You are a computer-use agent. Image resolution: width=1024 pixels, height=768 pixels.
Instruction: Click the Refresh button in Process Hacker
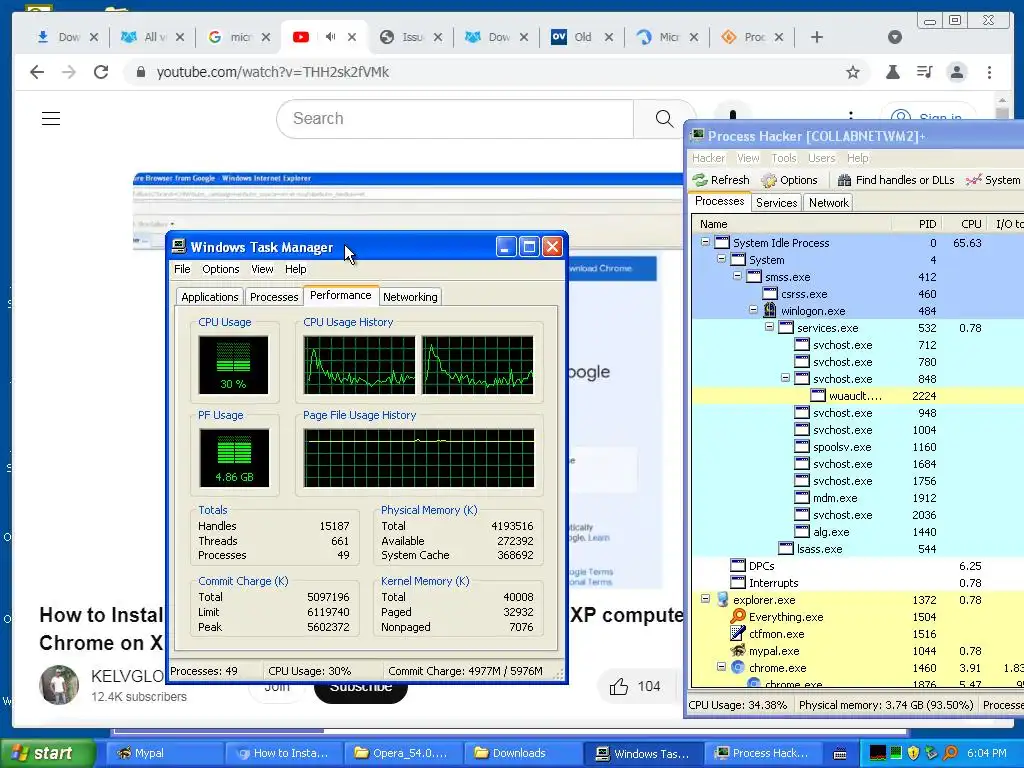[721, 180]
